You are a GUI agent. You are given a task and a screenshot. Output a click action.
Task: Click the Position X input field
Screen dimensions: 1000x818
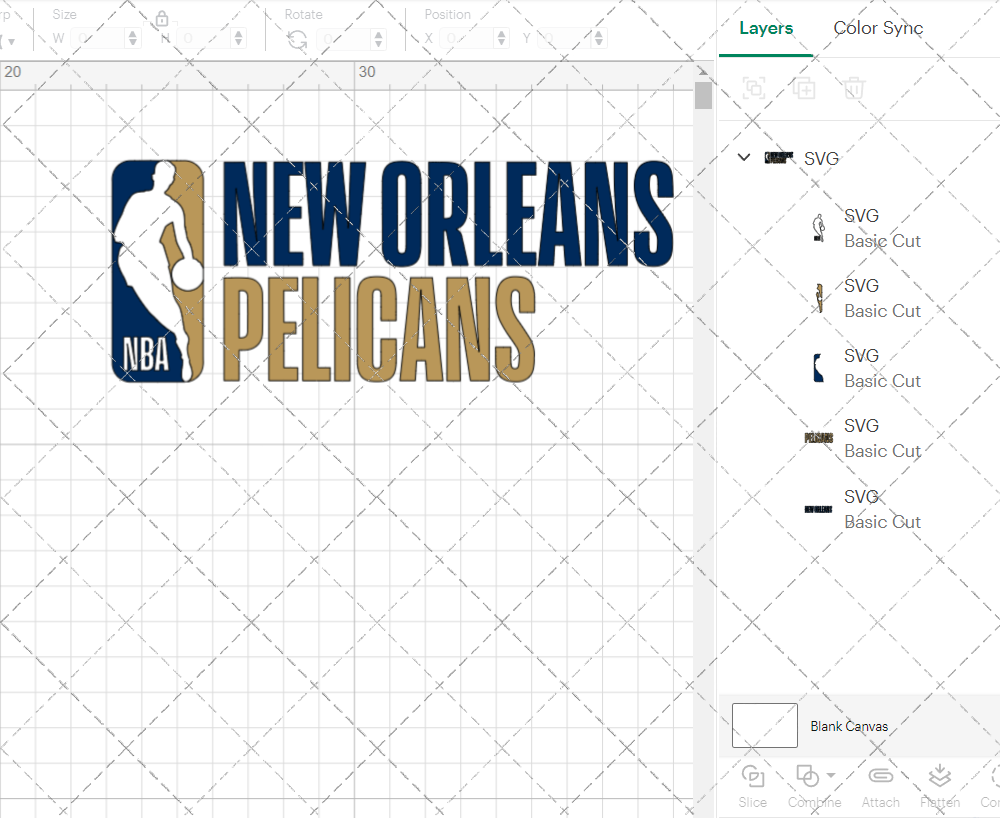click(467, 38)
